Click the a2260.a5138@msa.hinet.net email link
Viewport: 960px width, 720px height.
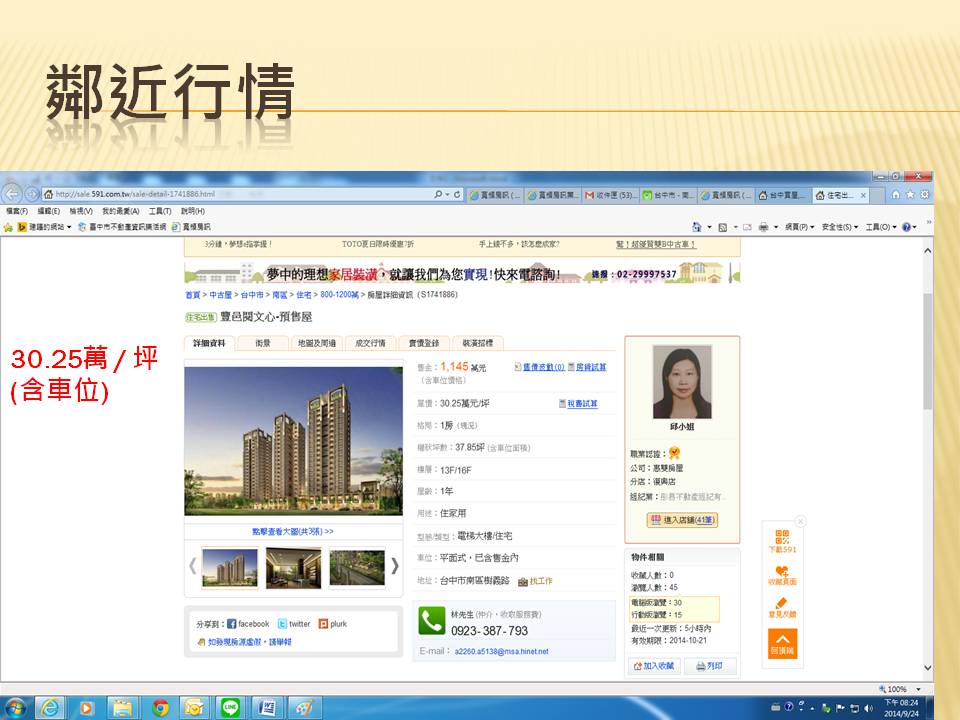tap(501, 651)
